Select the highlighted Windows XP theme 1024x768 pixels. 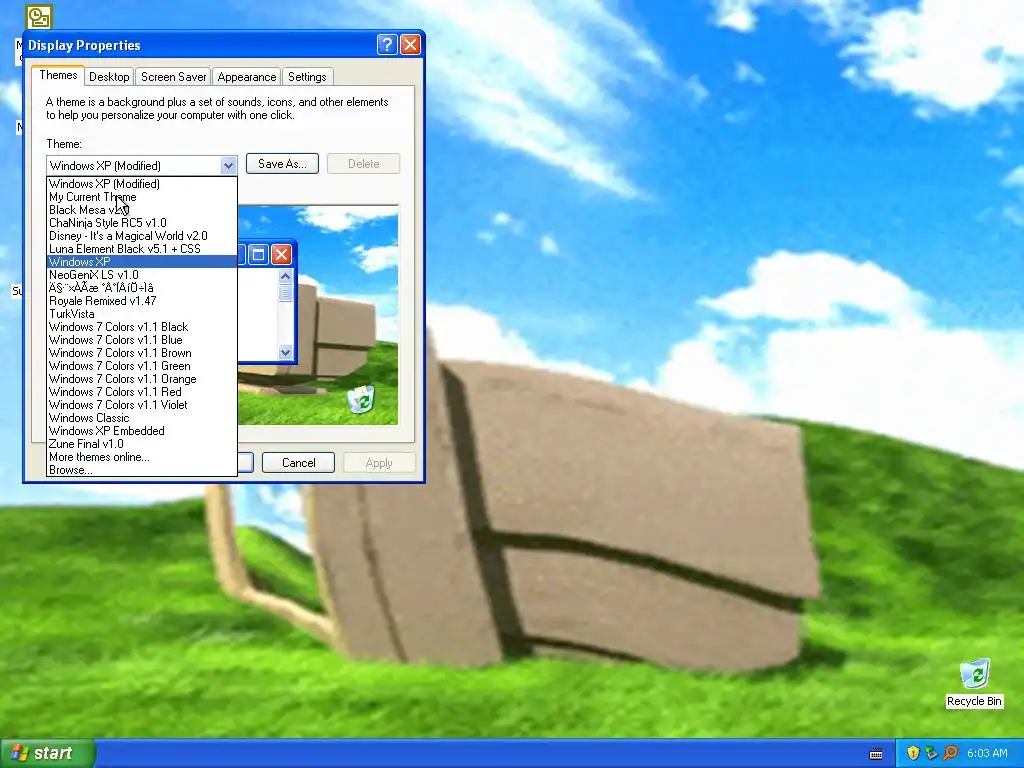[142, 262]
